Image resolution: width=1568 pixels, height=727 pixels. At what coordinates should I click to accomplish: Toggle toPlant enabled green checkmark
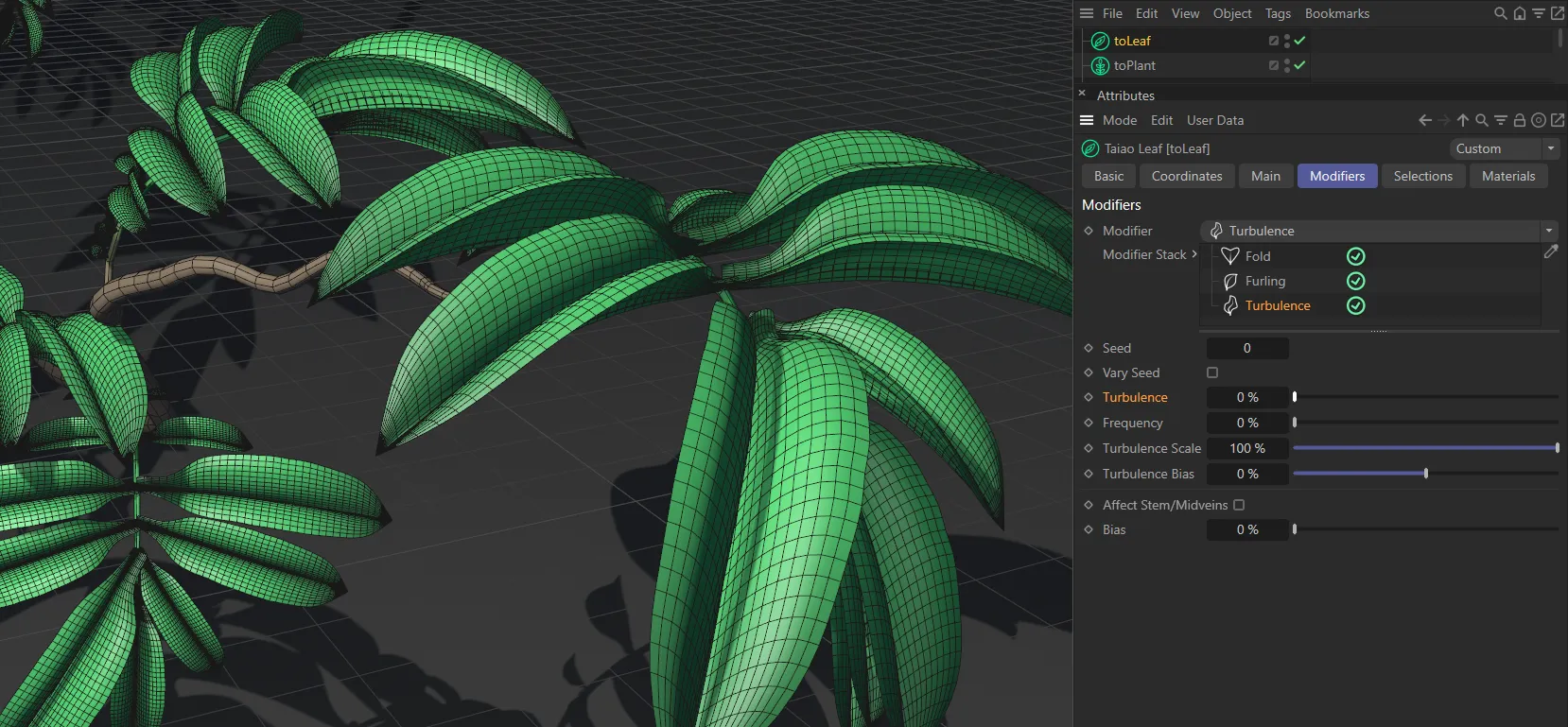[1300, 65]
